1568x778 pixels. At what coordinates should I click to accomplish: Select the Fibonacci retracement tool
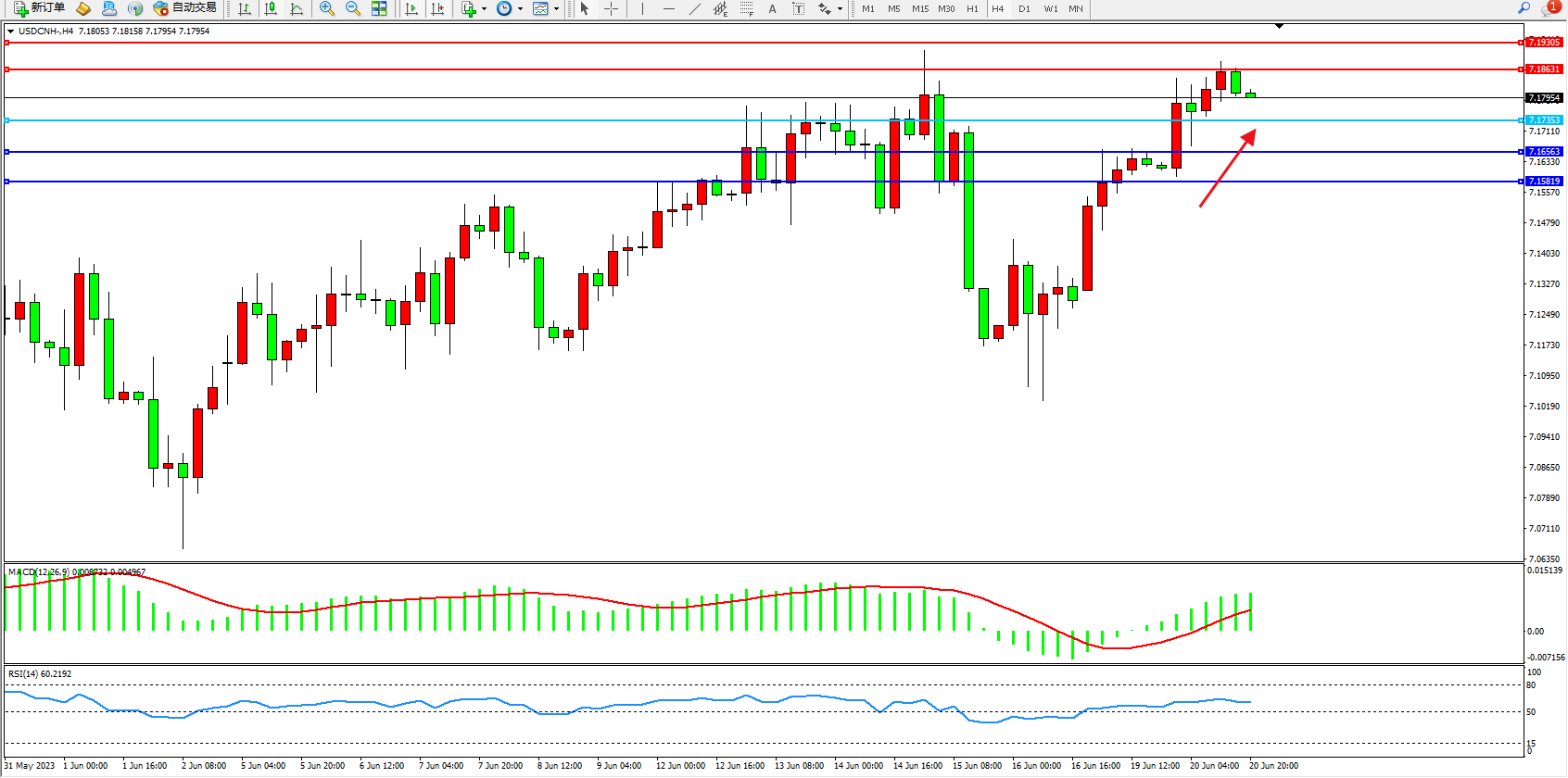pyautogui.click(x=746, y=8)
